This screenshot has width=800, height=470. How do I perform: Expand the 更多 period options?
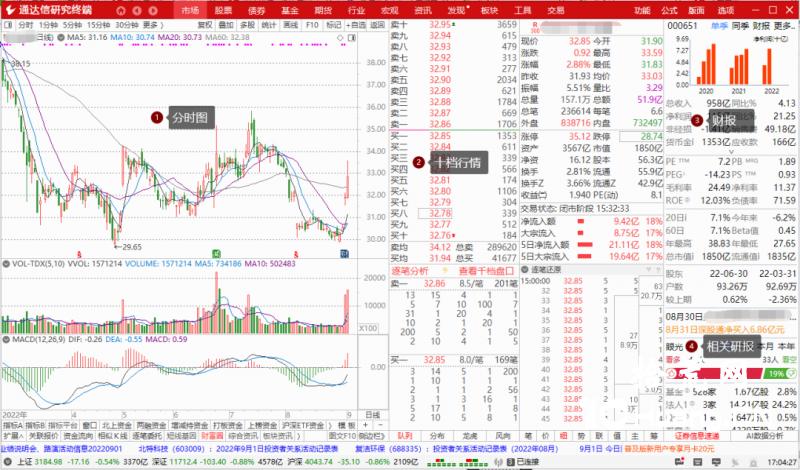click(153, 24)
